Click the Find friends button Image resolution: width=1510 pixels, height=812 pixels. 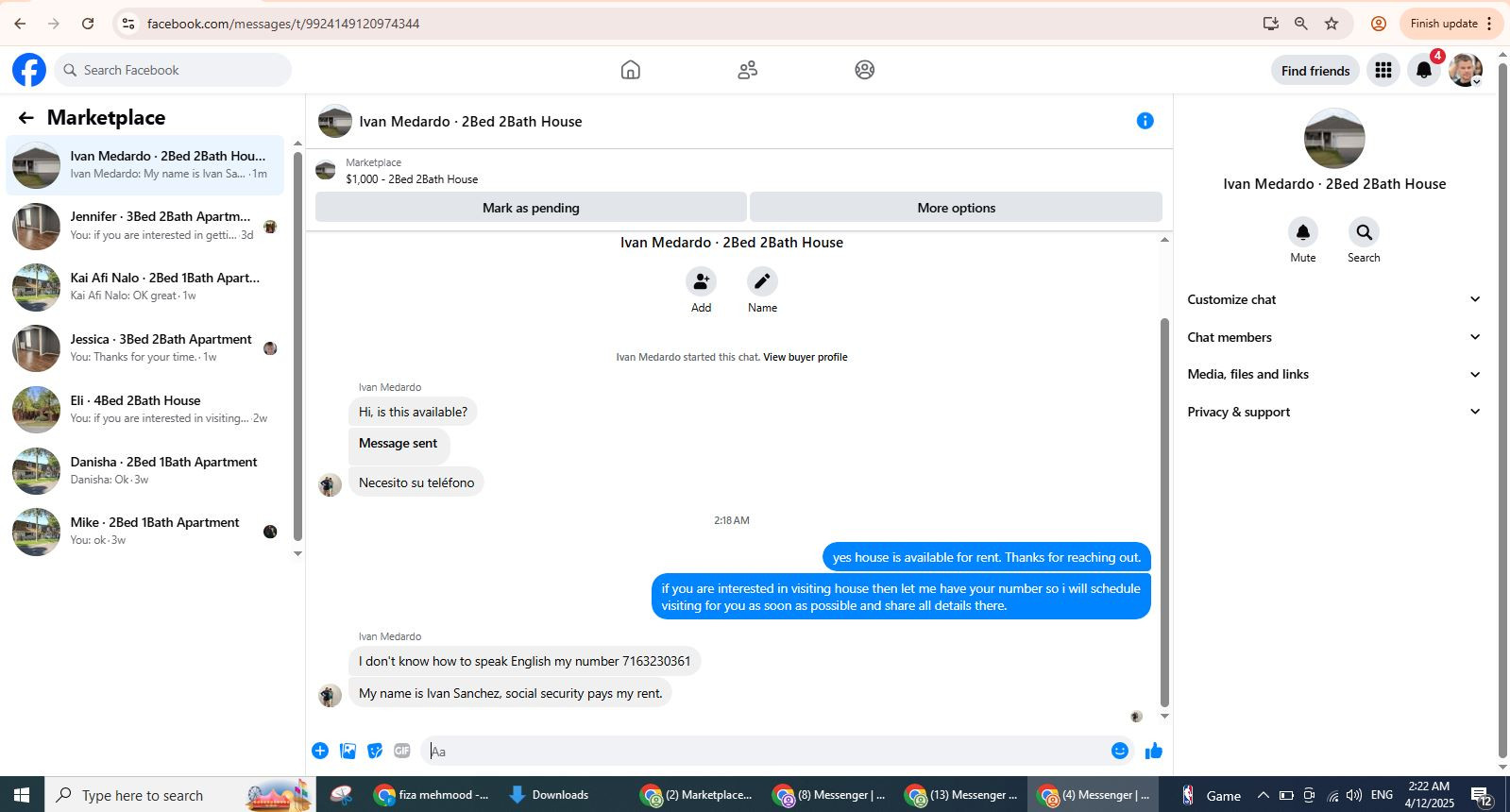pos(1315,71)
